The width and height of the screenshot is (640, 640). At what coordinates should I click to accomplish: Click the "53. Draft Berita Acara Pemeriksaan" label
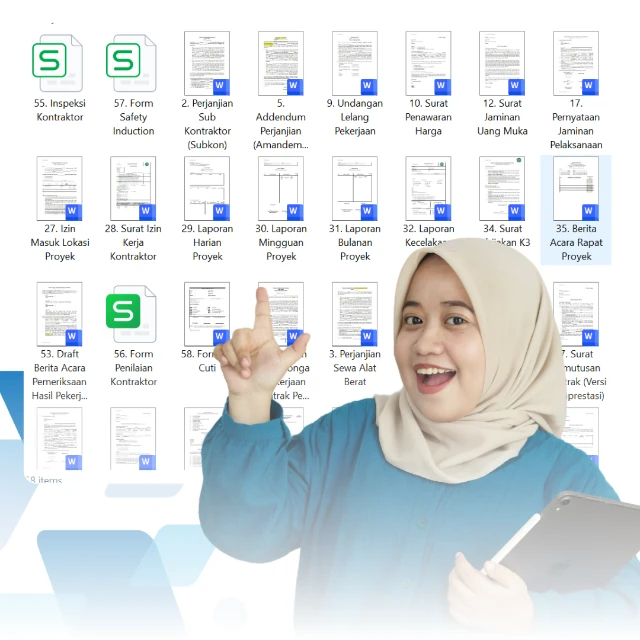coord(60,375)
